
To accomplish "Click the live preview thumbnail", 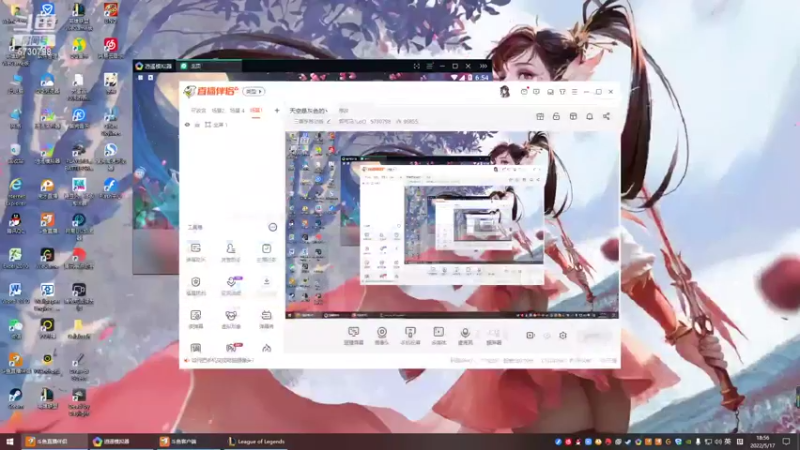I will tap(452, 225).
